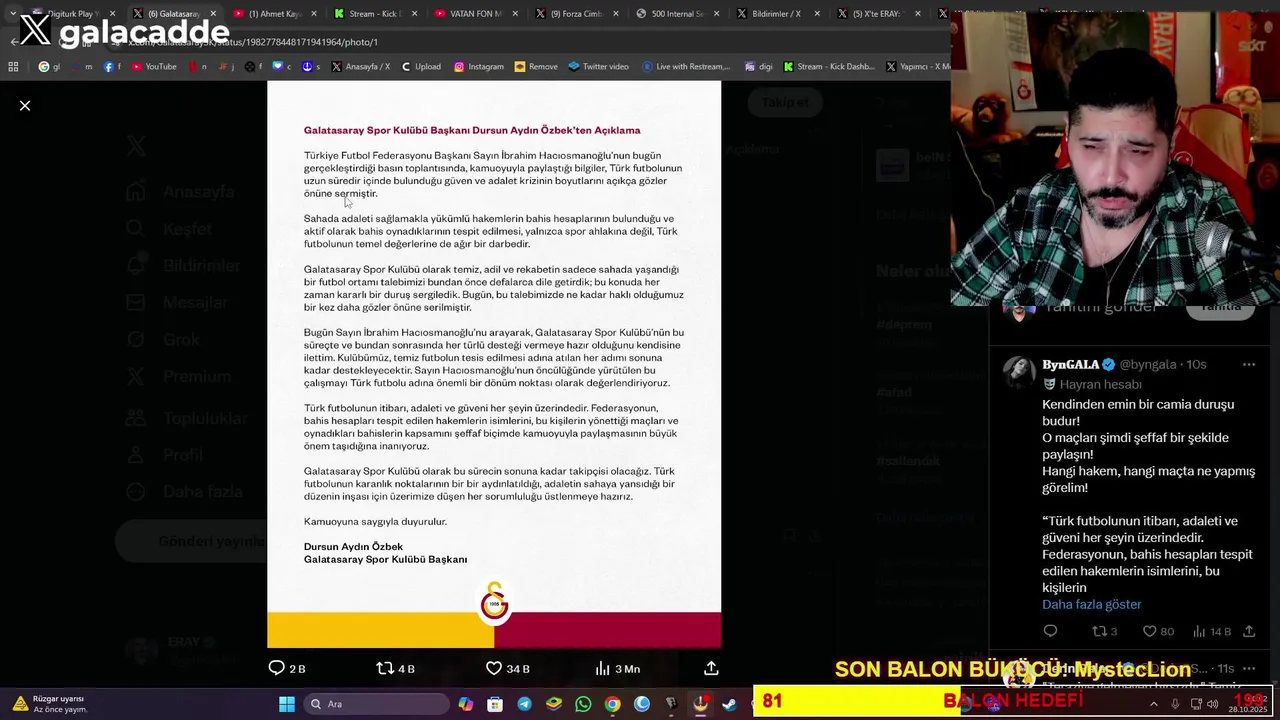Viewport: 1280px width, 720px height.
Task: Open the Instagram bookmark
Action: [x=479, y=66]
